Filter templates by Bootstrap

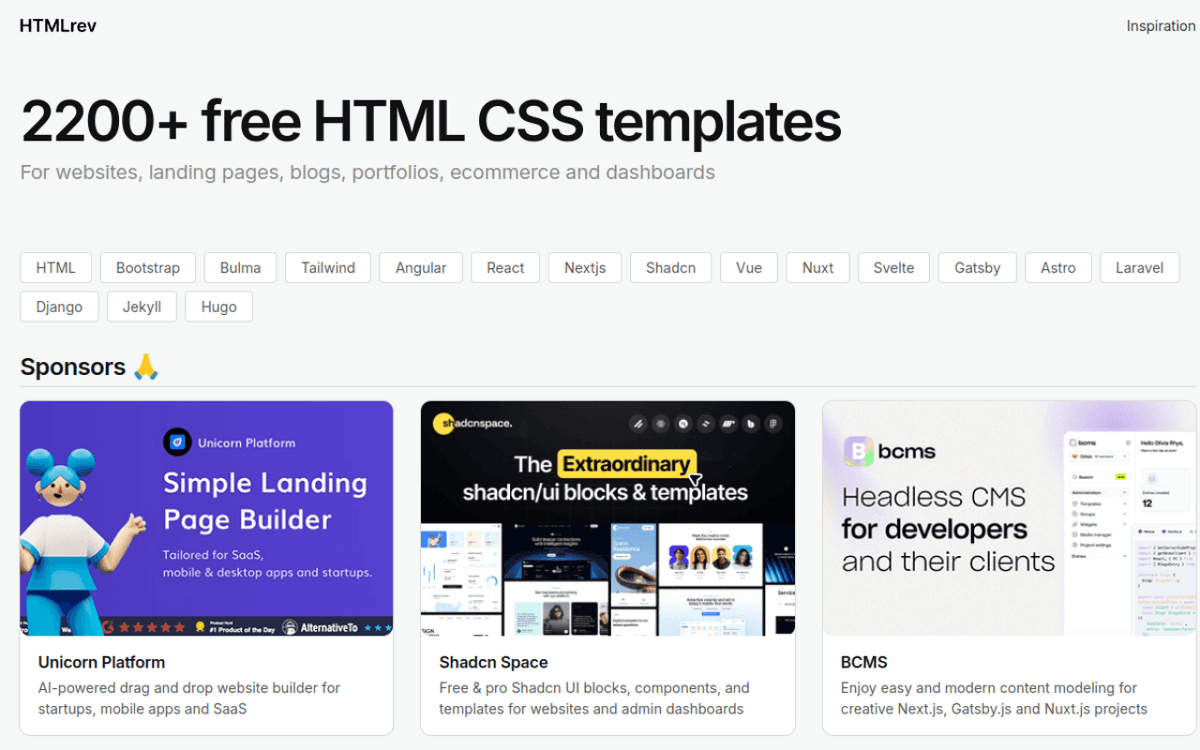click(x=148, y=268)
